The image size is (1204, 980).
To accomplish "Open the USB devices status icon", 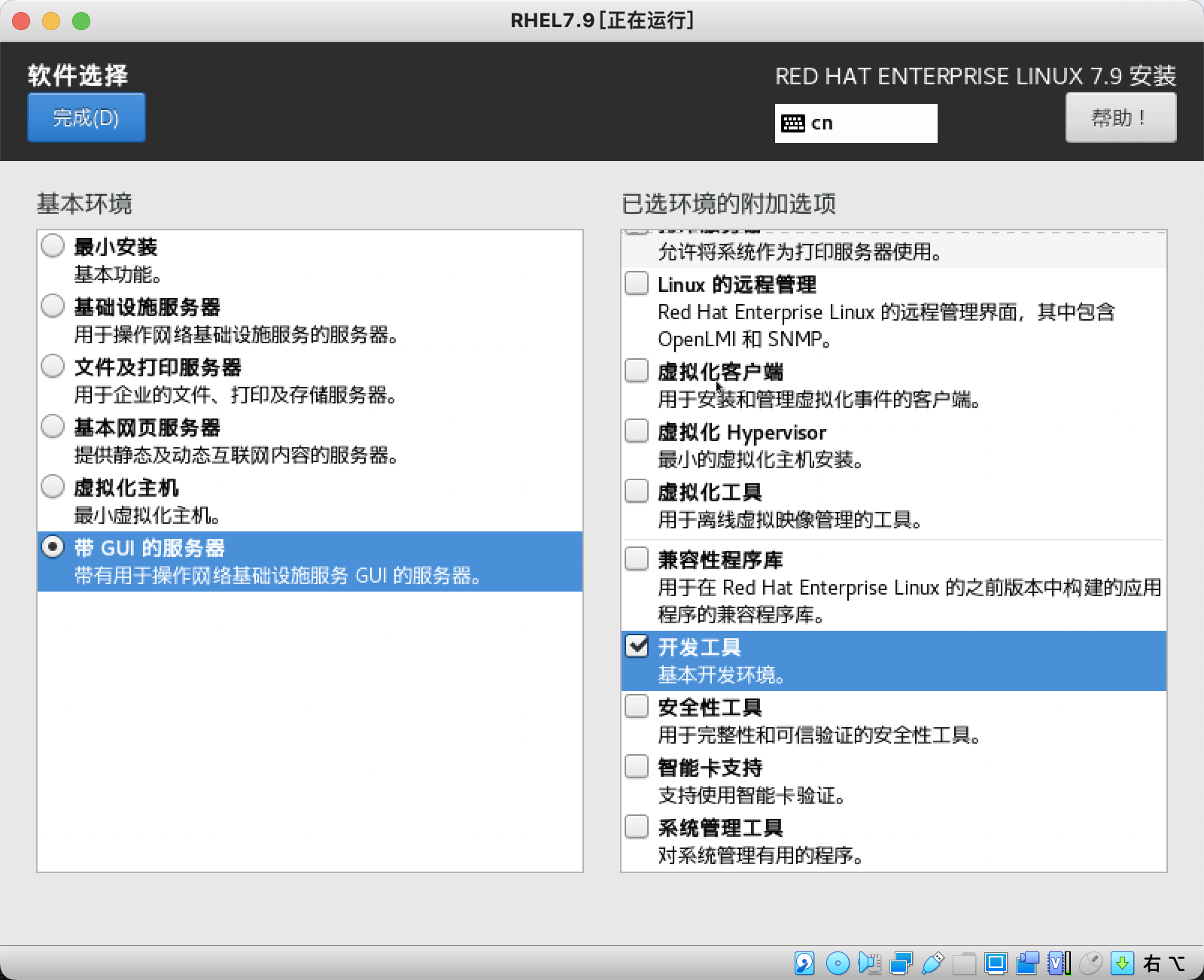I will [x=932, y=963].
